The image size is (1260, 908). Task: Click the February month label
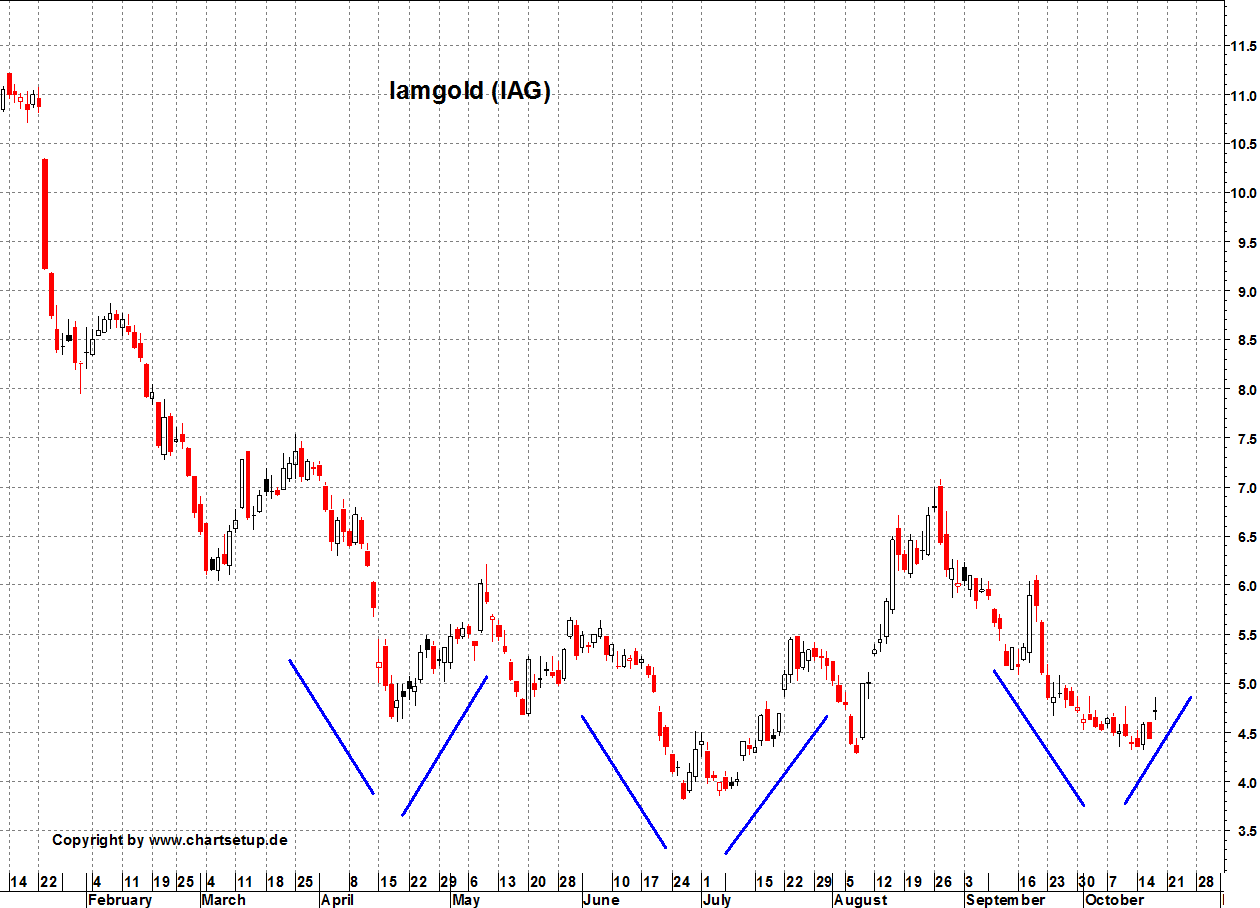pos(120,900)
